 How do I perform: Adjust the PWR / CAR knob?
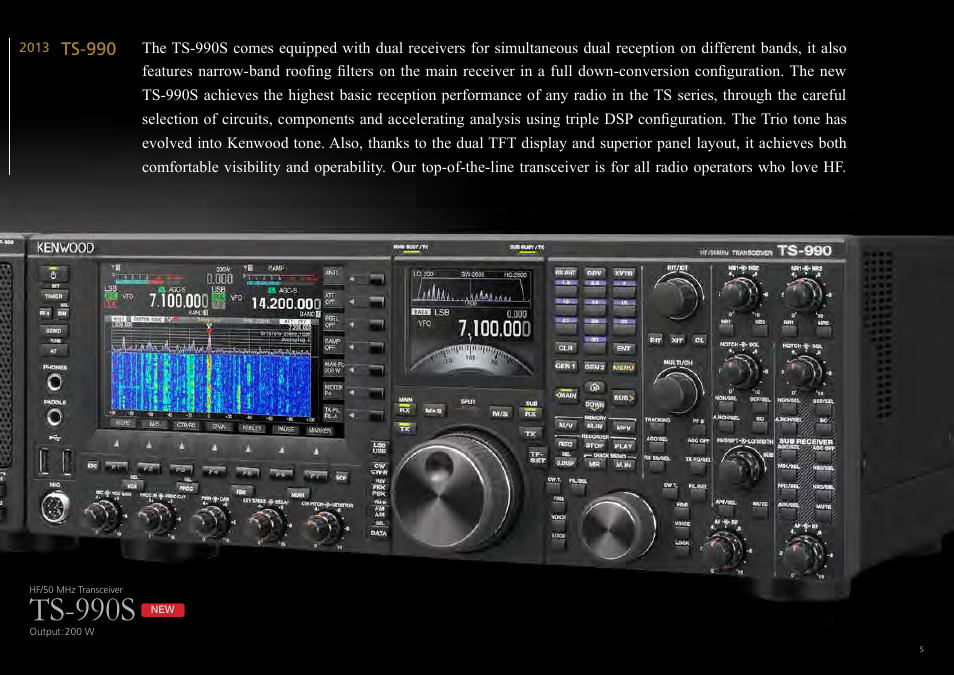[x=211, y=522]
